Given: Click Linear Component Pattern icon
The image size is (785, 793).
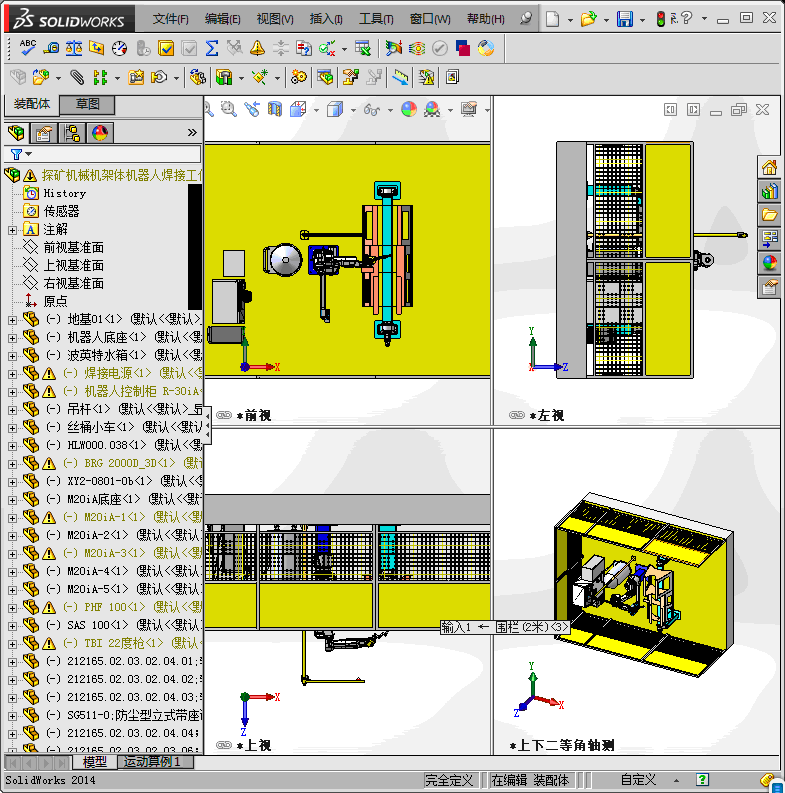Looking at the screenshot, I should [100, 77].
